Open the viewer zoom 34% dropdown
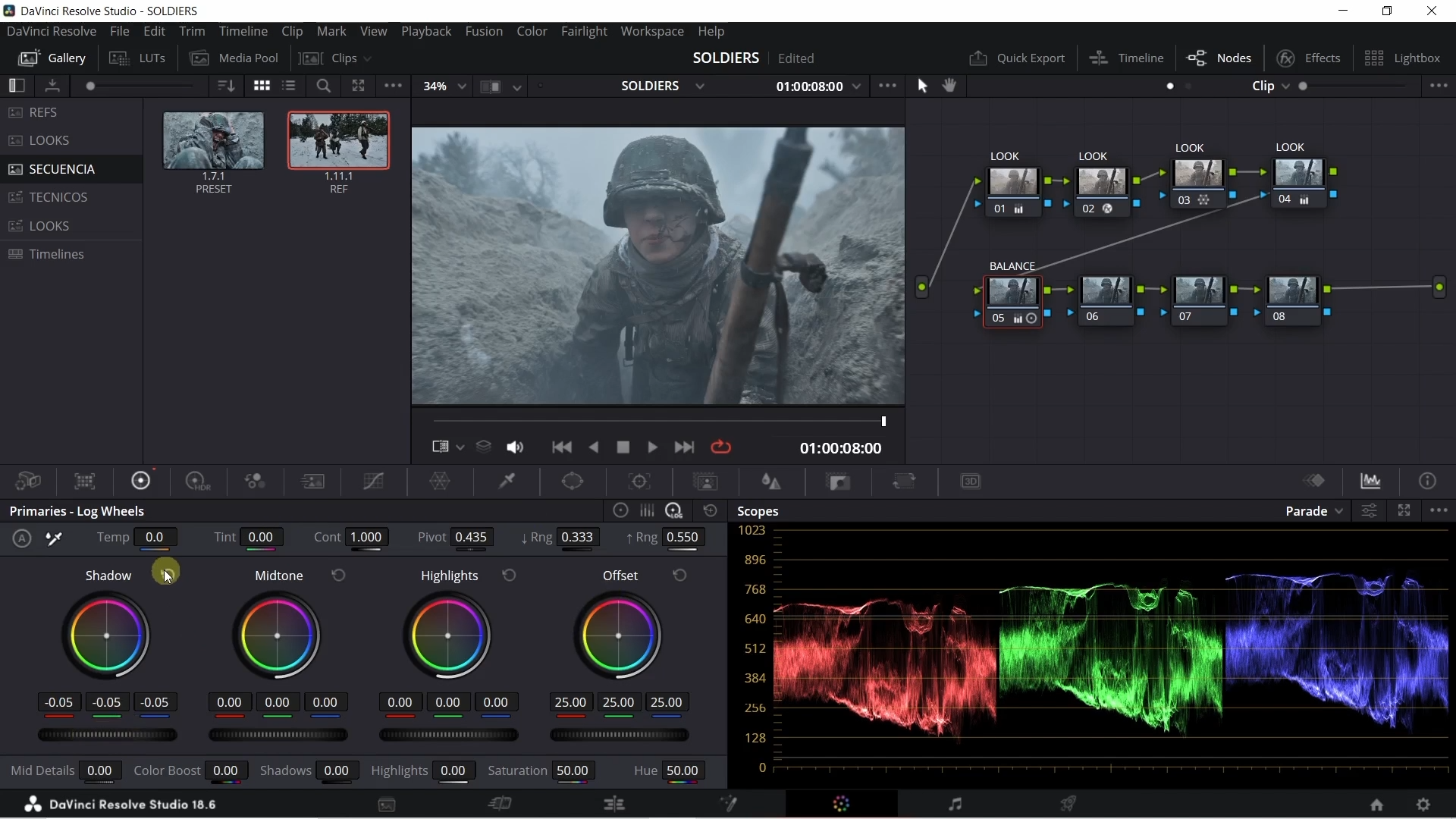The height and width of the screenshot is (819, 1456). pyautogui.click(x=444, y=86)
